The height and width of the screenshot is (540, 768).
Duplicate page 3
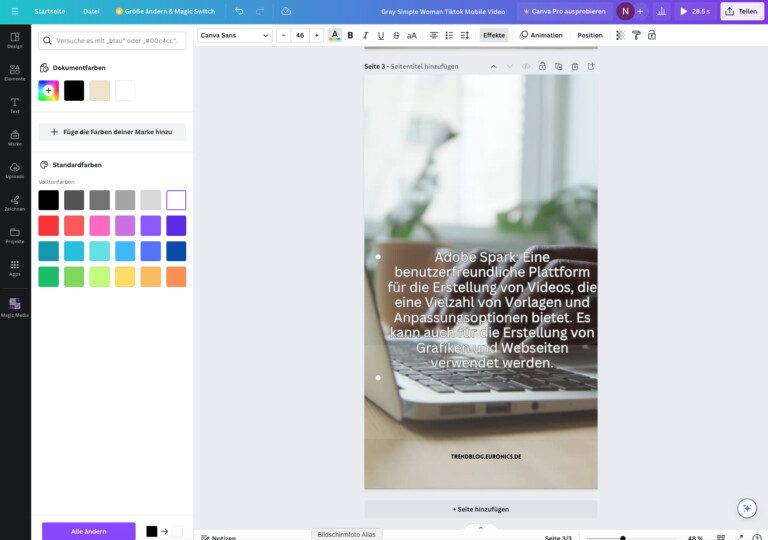[x=558, y=66]
